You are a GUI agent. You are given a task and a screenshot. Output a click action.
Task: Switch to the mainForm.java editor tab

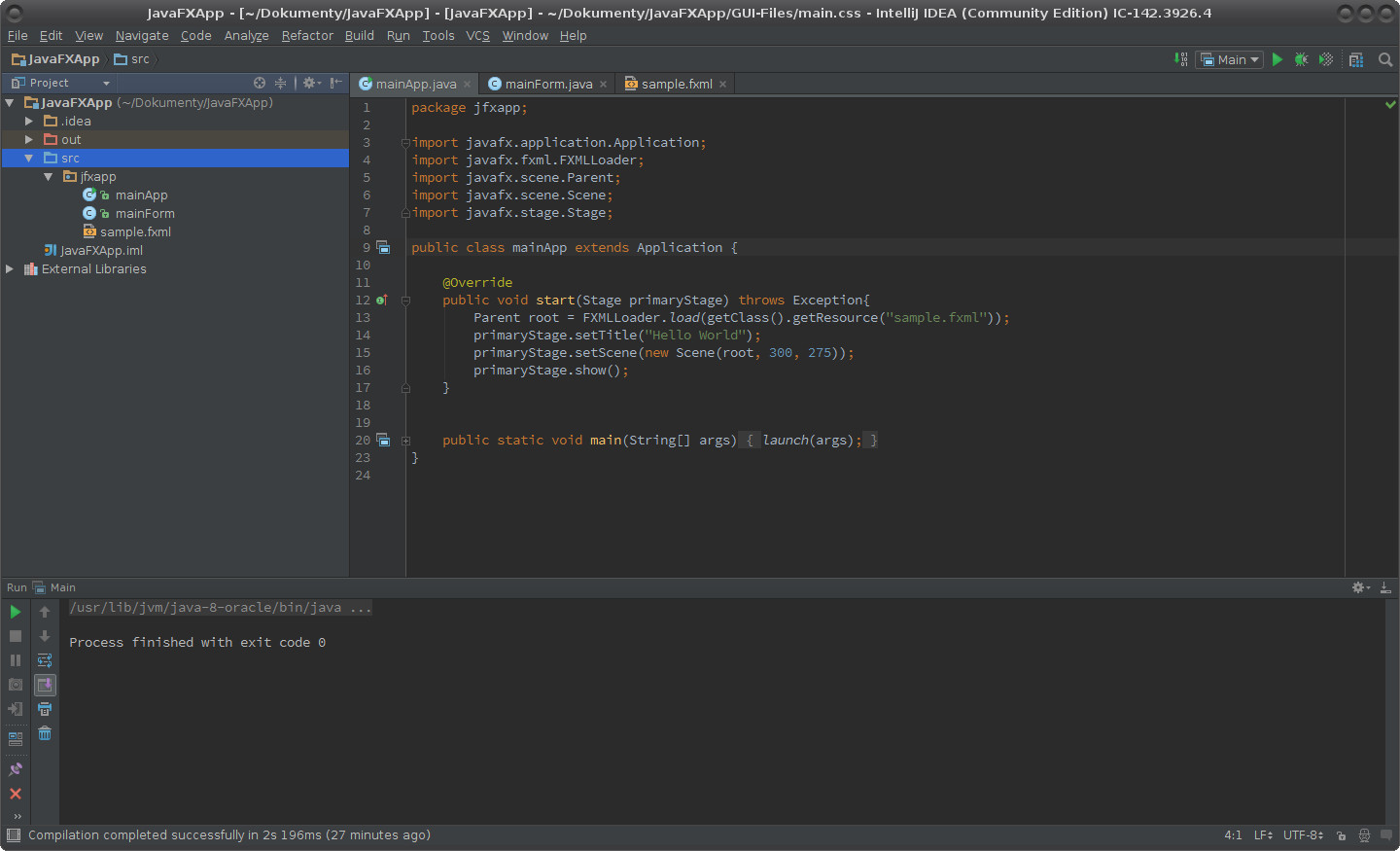(x=548, y=84)
